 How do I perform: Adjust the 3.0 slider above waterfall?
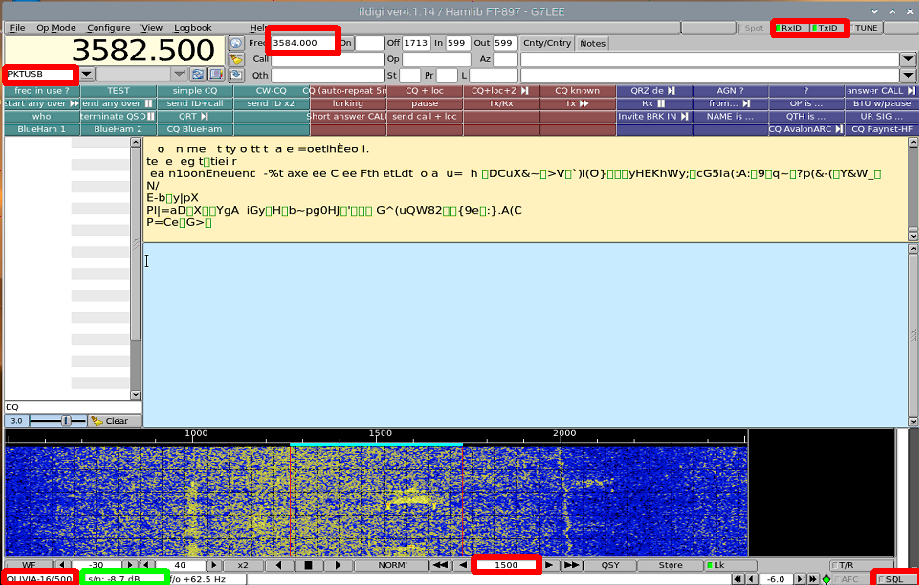(66, 421)
